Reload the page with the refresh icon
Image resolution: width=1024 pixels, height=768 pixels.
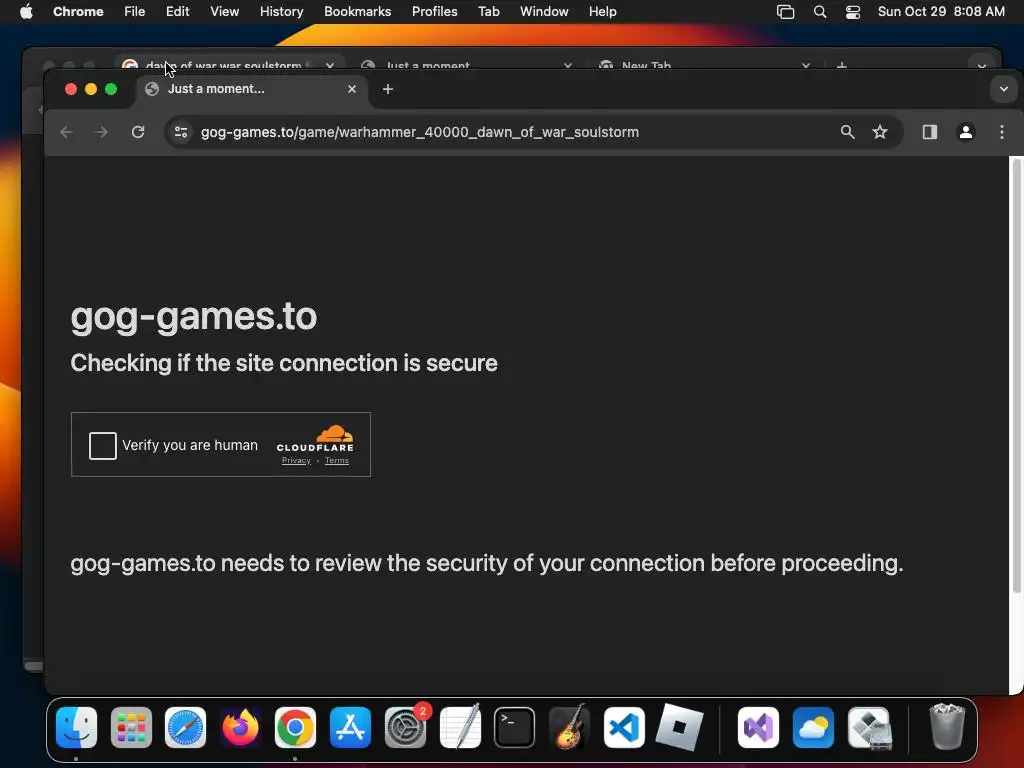pyautogui.click(x=138, y=132)
